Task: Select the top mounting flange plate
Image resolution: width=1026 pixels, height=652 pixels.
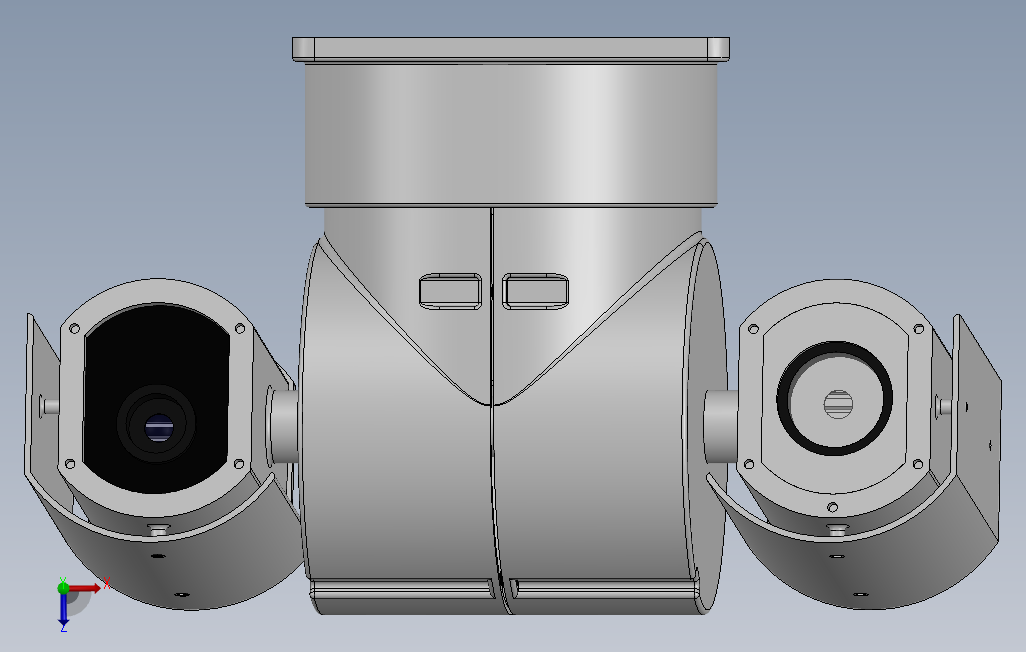Action: (510, 50)
